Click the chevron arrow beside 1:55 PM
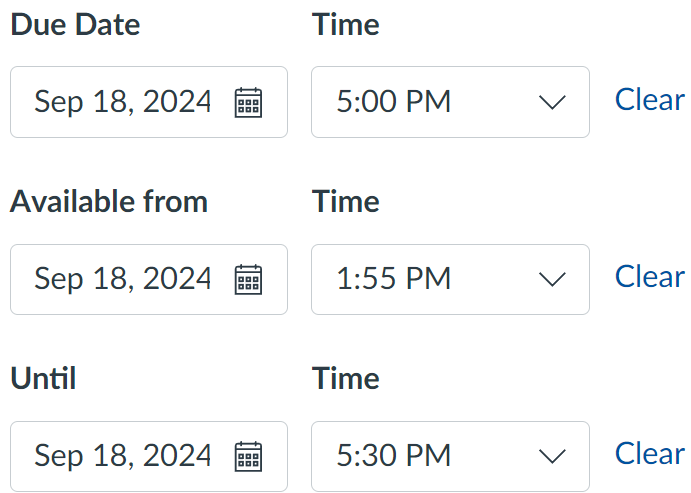The image size is (691, 493). (x=552, y=279)
